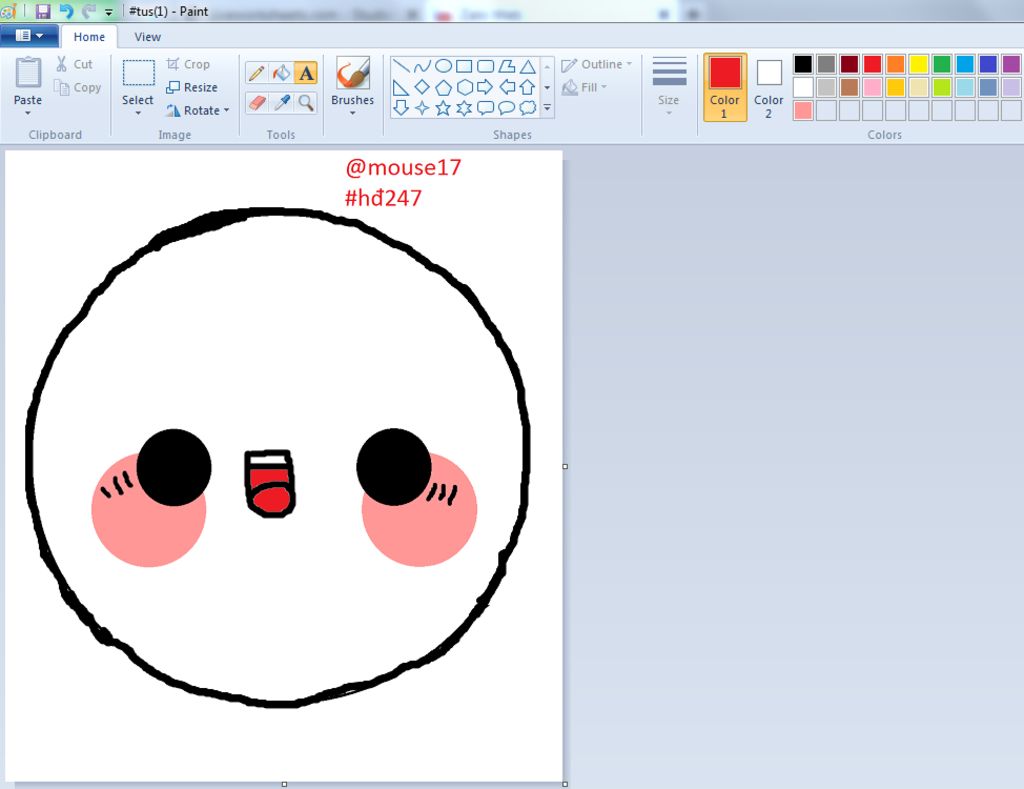Activate the Color 2 background box
This screenshot has width=1024, height=789.
[769, 88]
